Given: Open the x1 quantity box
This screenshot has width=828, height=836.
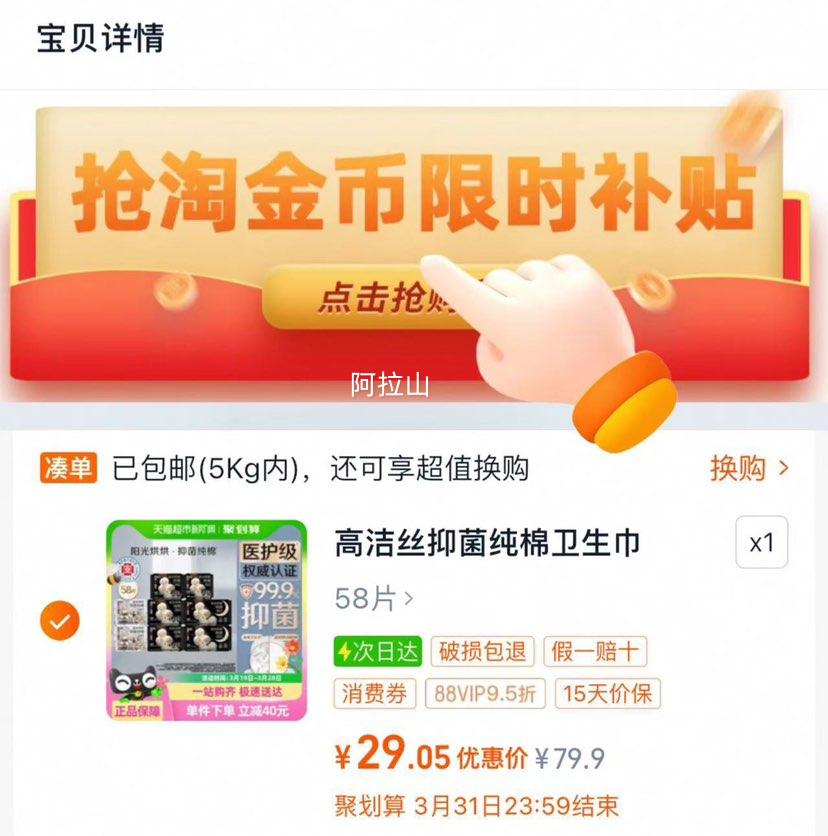Looking at the screenshot, I should coord(761,542).
